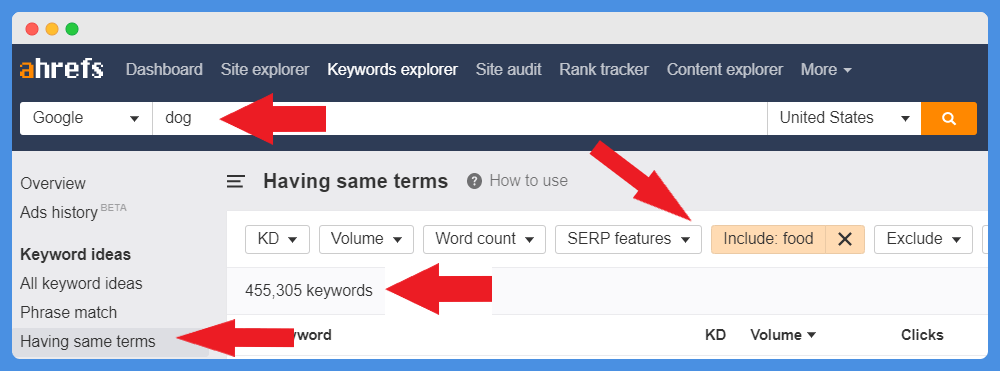Viewport: 1000px width, 371px height.
Task: Open the Rank tracker section
Action: [604, 69]
